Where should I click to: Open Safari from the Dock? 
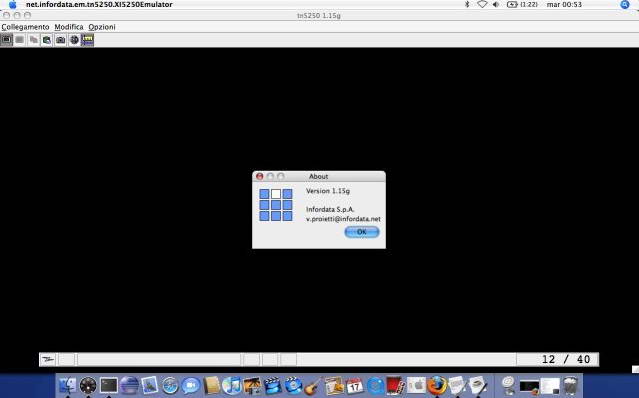170,385
